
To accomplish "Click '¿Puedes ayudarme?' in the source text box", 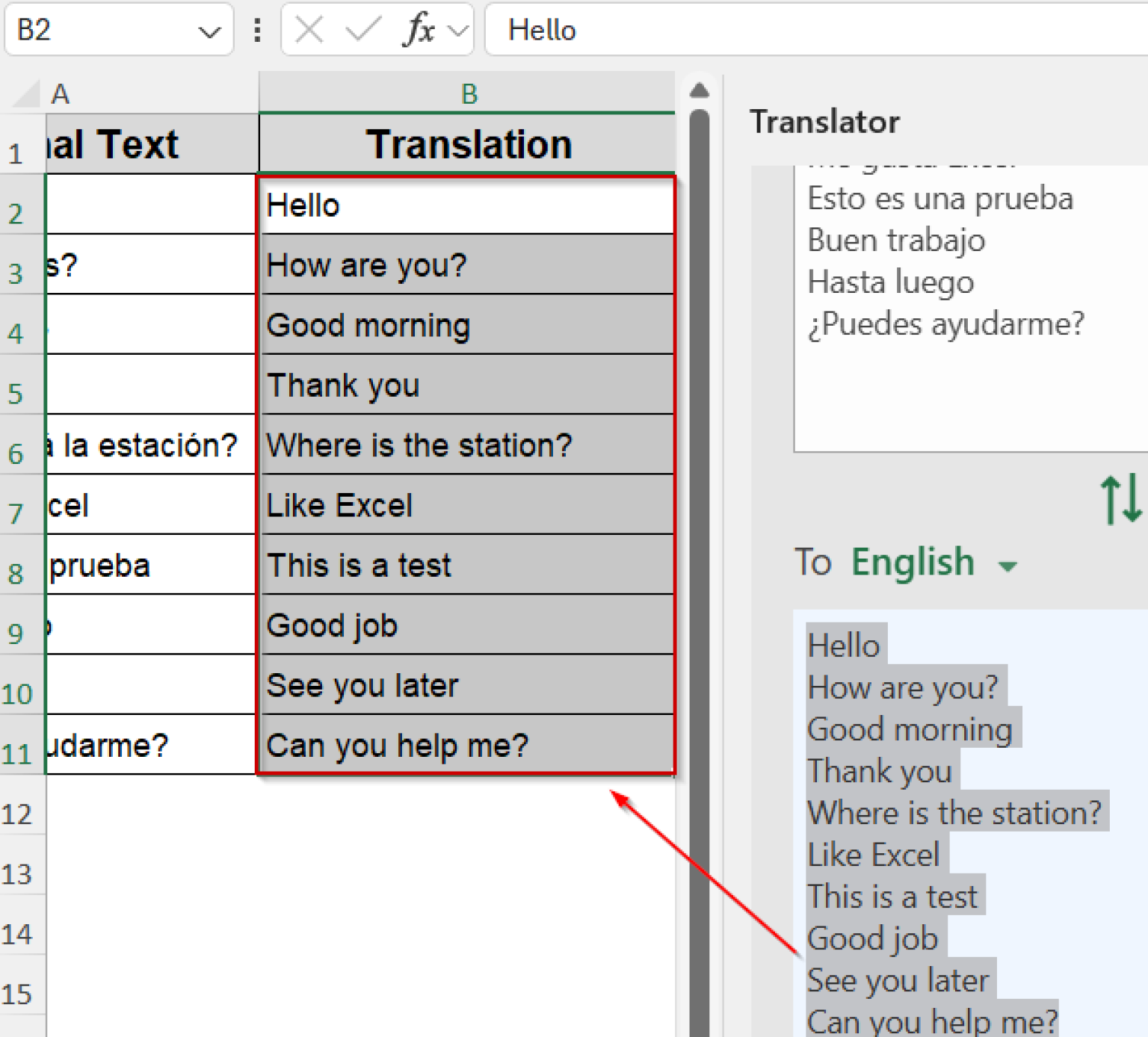I will coord(945,324).
